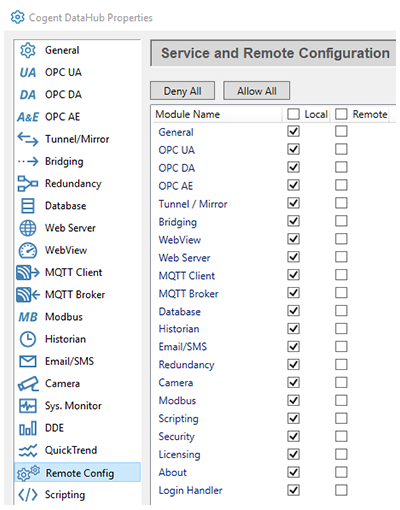Click Service and Remote Configuration heading

[x=275, y=53]
